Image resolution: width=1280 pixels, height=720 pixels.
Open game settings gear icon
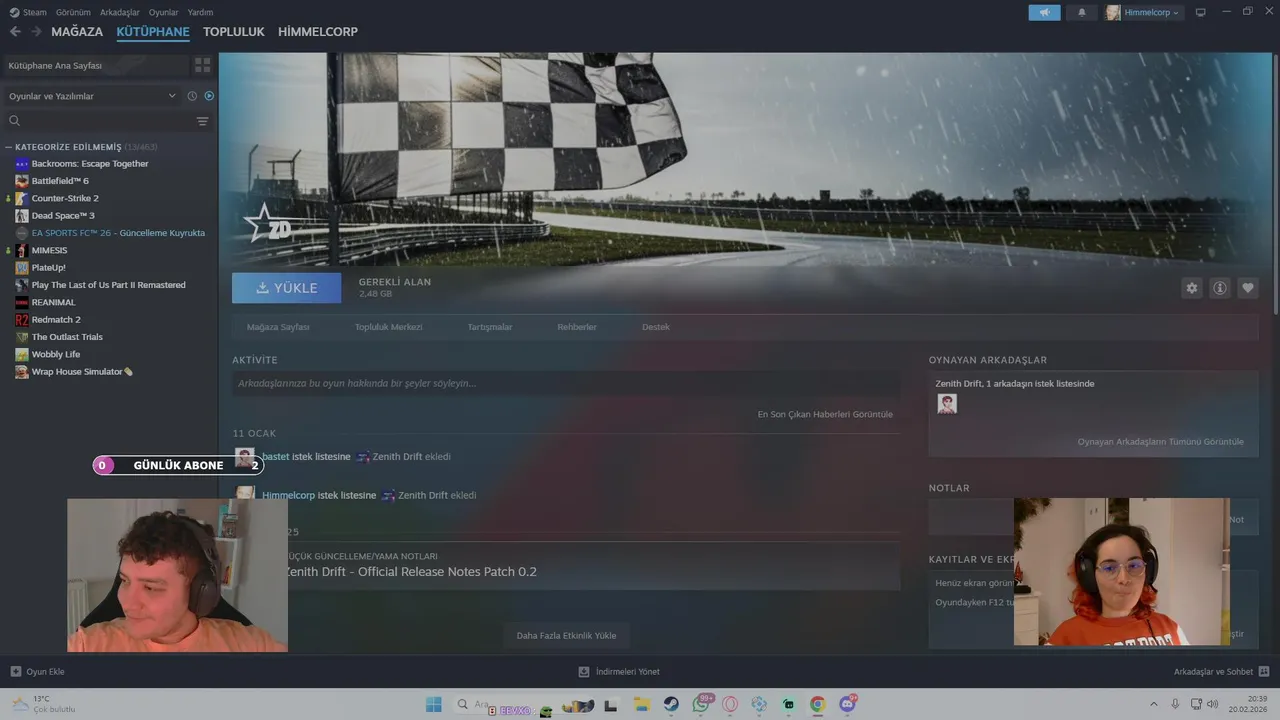[1191, 288]
